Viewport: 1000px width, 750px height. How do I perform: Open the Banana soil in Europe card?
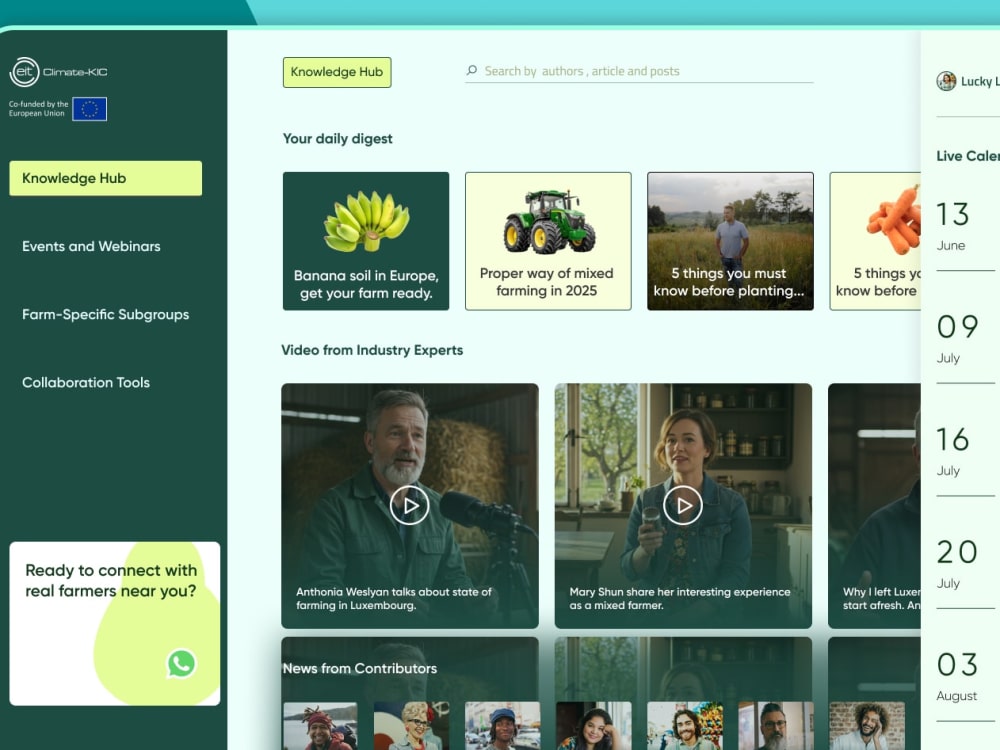point(366,241)
